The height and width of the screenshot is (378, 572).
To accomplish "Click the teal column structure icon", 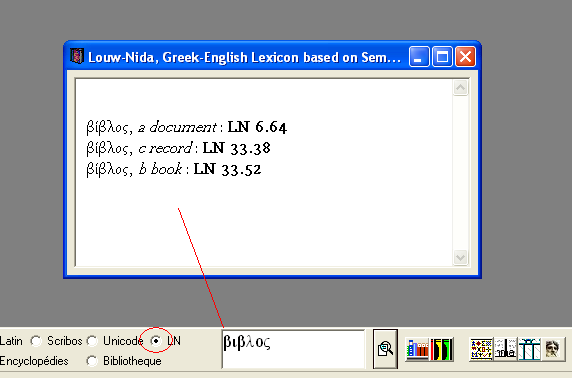I will pyautogui.click(x=529, y=349).
